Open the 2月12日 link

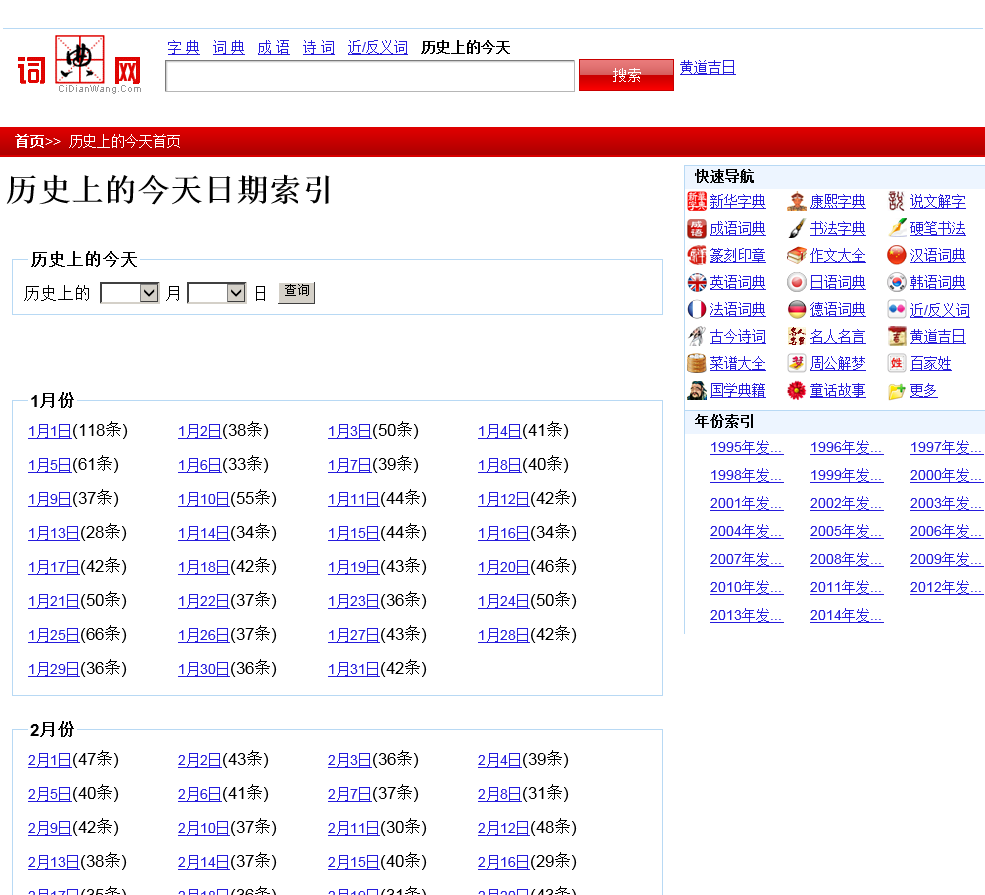click(x=504, y=828)
